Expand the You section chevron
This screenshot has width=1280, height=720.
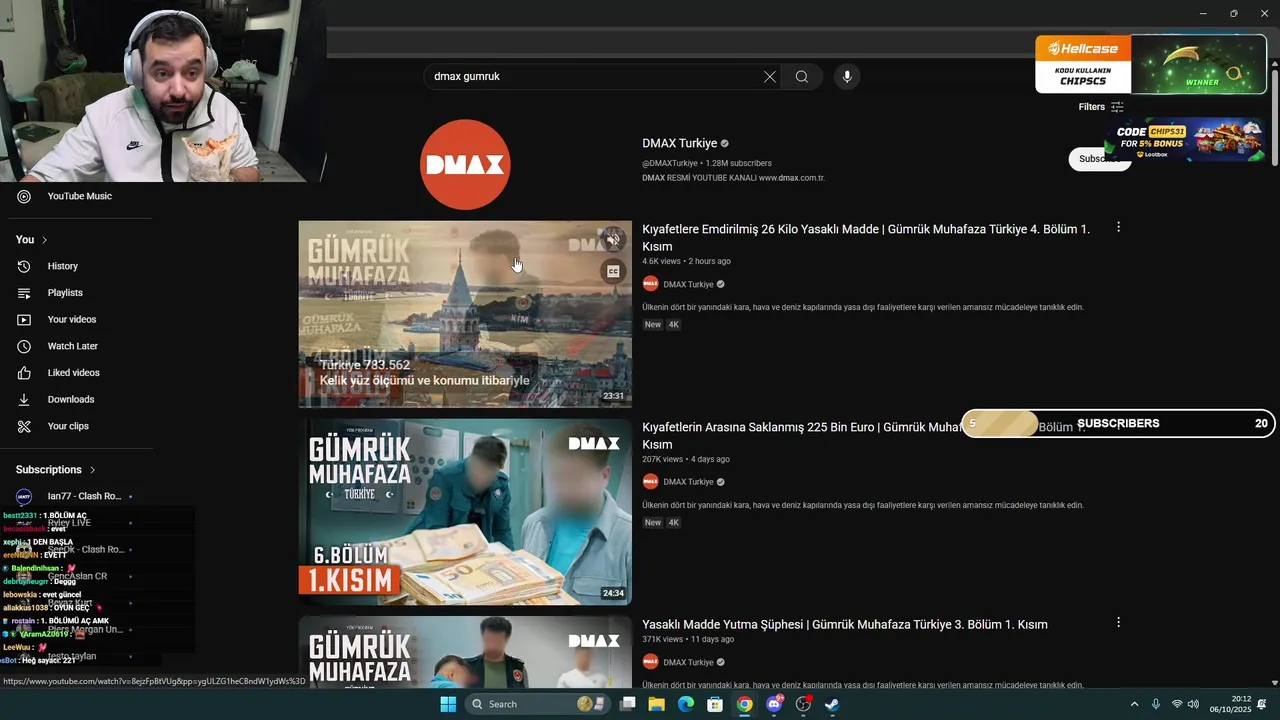coord(44,240)
